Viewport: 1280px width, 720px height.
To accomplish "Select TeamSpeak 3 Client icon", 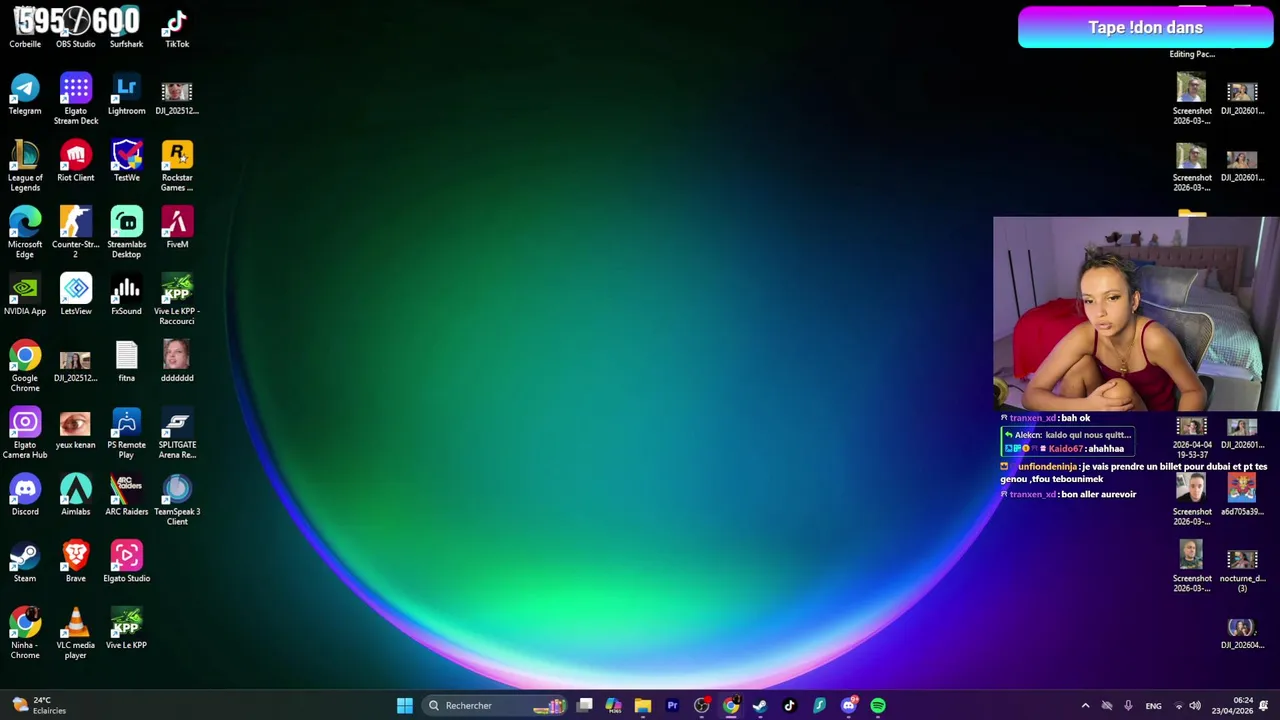I will (177, 501).
